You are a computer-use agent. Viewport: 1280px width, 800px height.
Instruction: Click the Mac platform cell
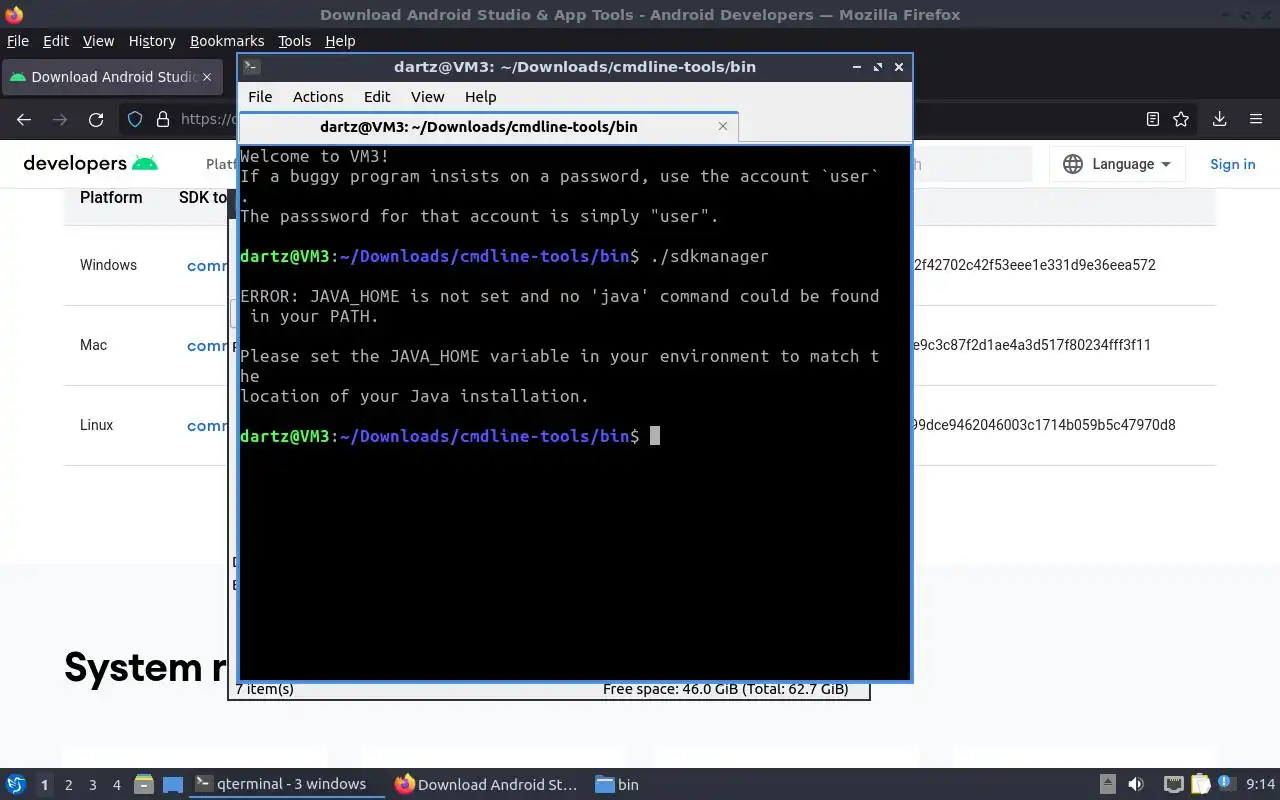click(93, 345)
